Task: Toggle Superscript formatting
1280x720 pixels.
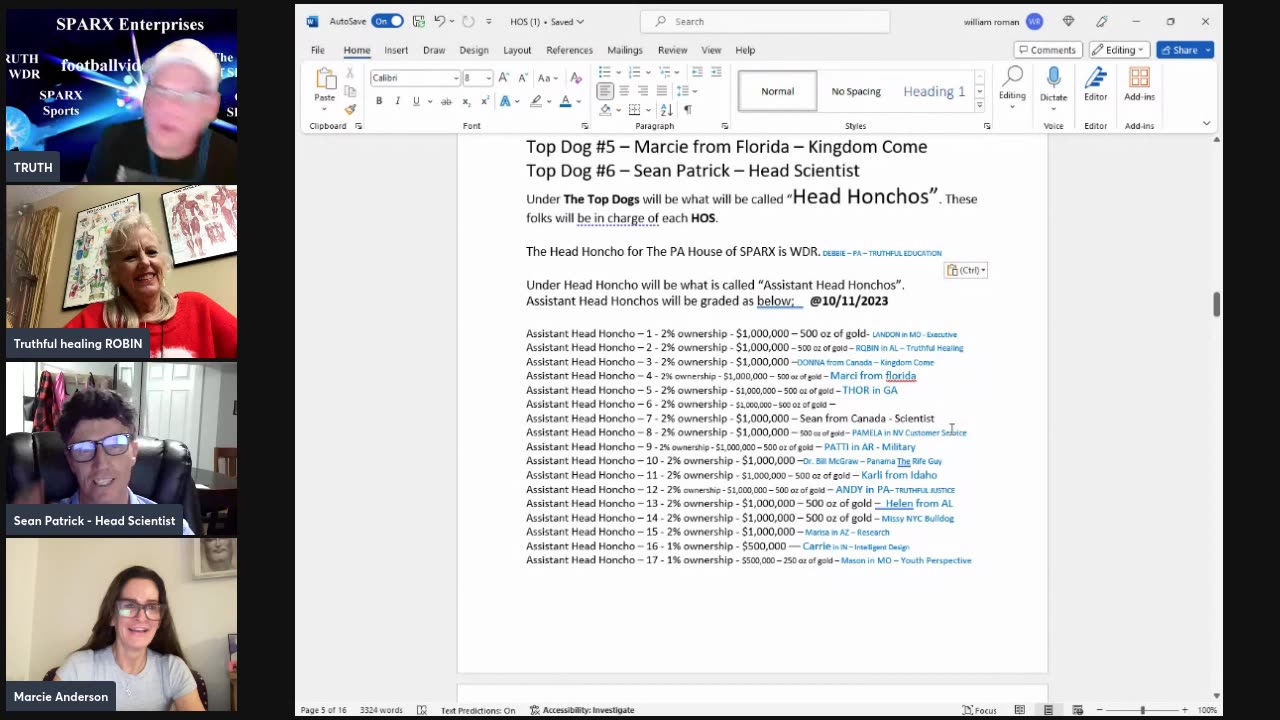Action: (x=485, y=101)
